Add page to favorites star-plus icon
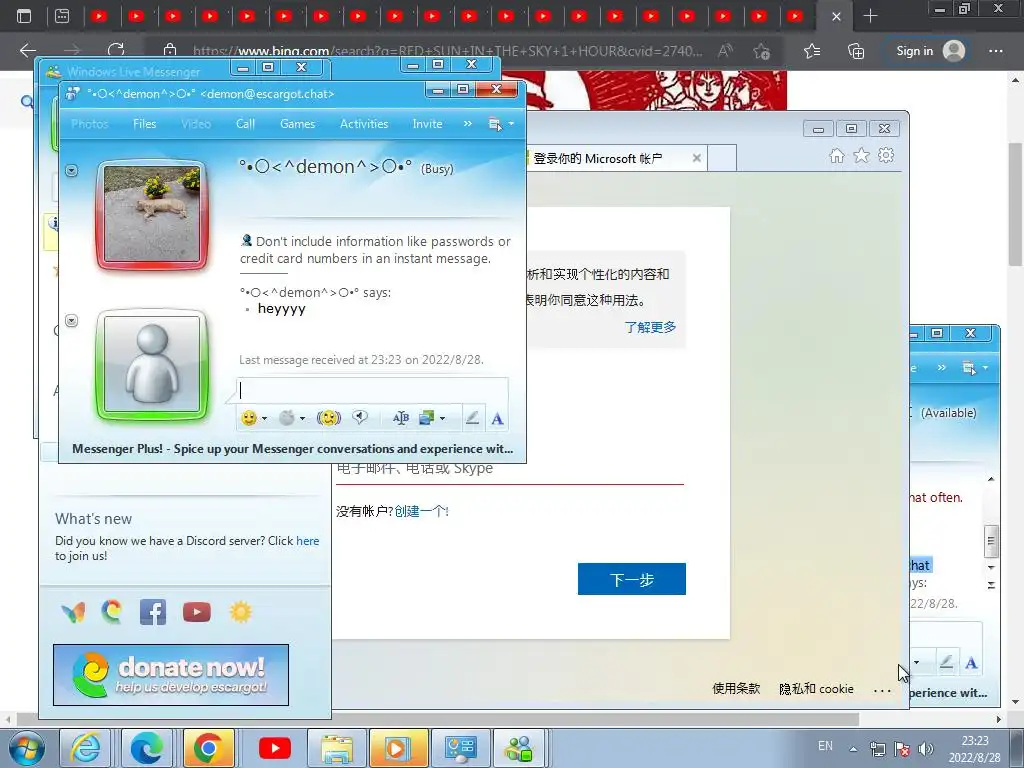Screen dimensions: 1024x768 761,51
